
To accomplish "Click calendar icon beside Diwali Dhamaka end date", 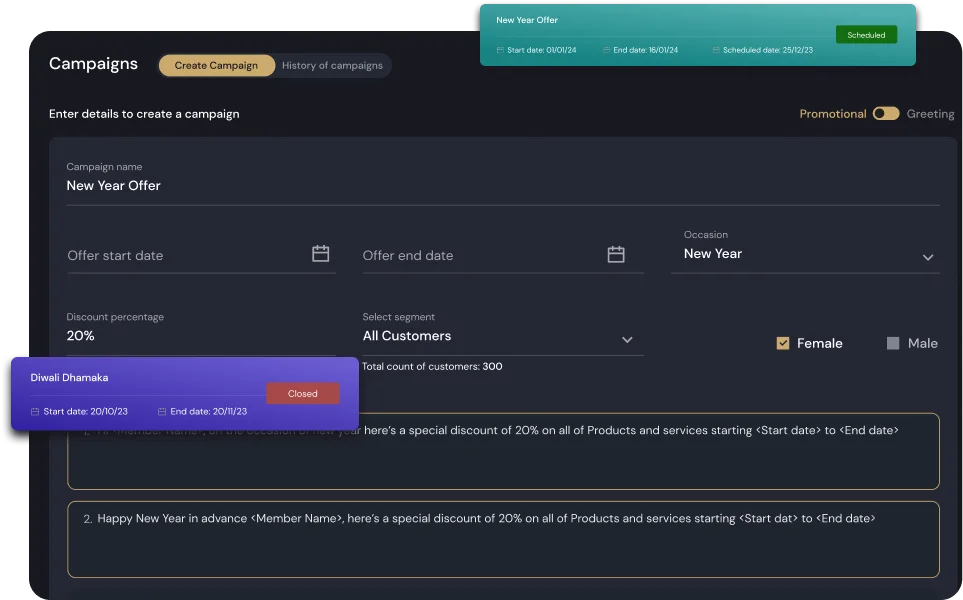I will pyautogui.click(x=162, y=412).
